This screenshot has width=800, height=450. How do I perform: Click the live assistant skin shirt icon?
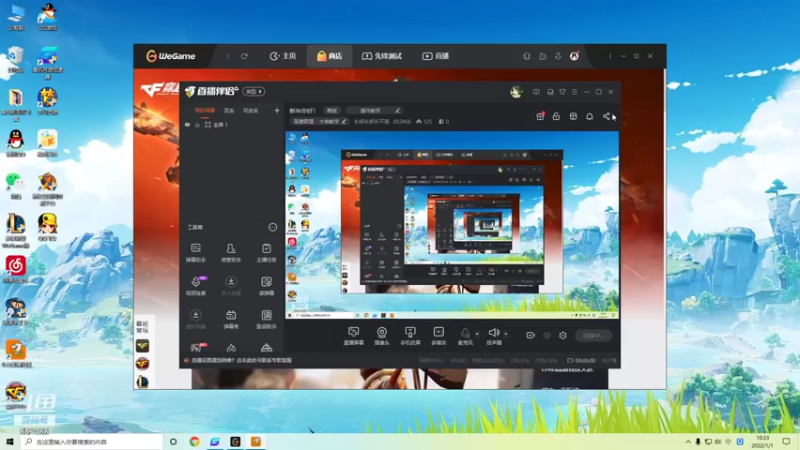(562, 92)
